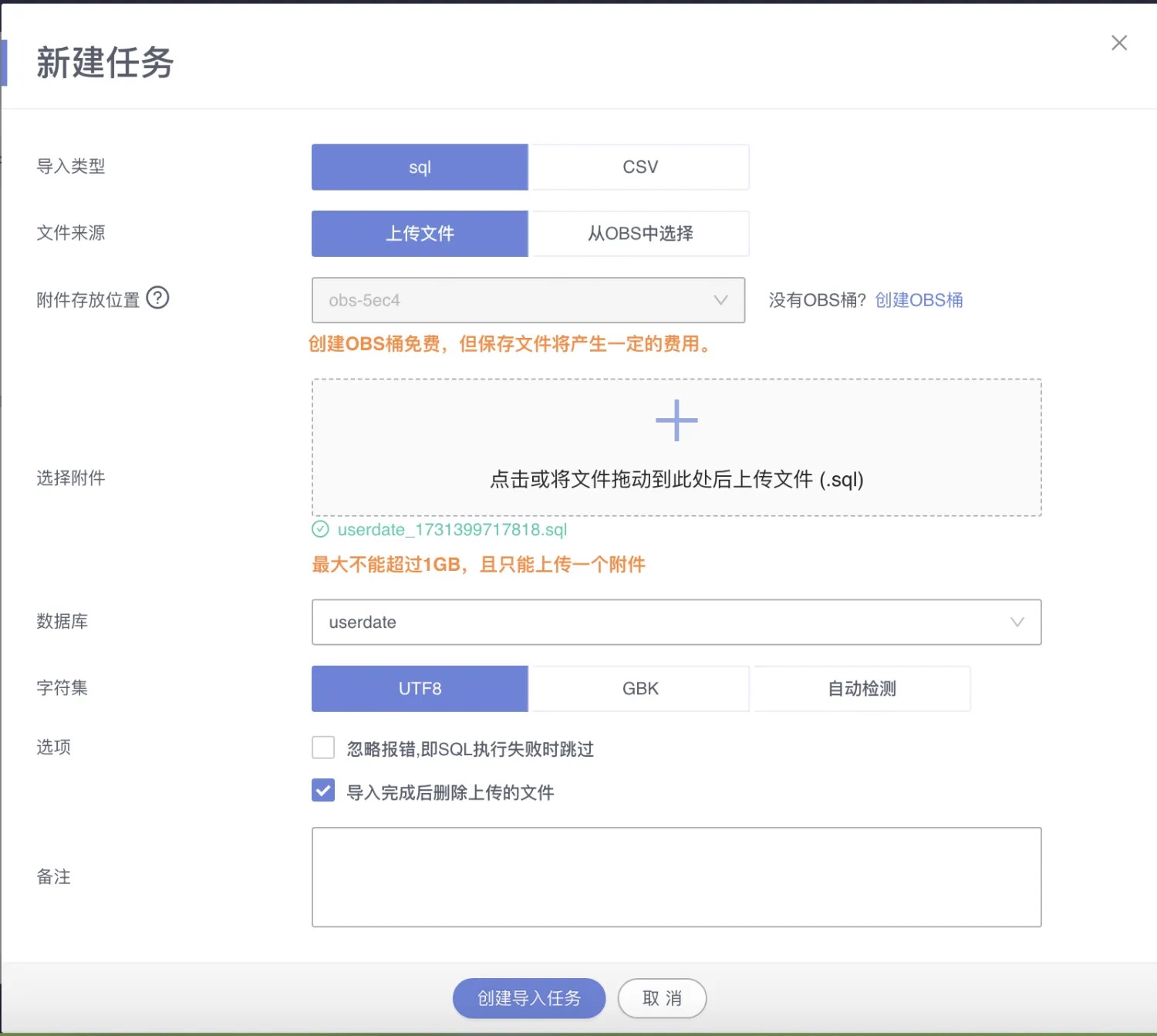Choose 自动检测 character set
Screen dimensions: 1157x1036
[862, 688]
